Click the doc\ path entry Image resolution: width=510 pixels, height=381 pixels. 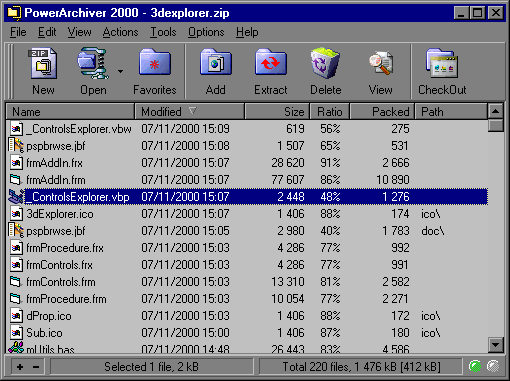[x=433, y=231]
